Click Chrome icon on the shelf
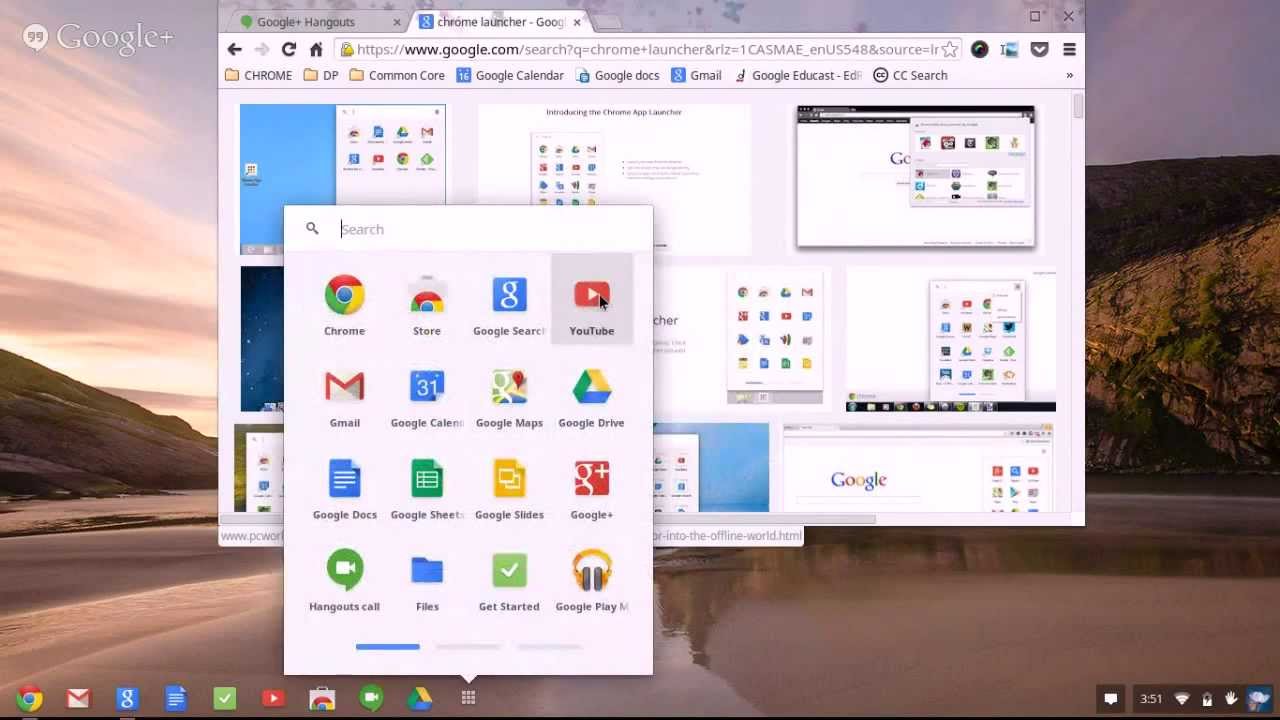The image size is (1280, 720). (x=30, y=699)
